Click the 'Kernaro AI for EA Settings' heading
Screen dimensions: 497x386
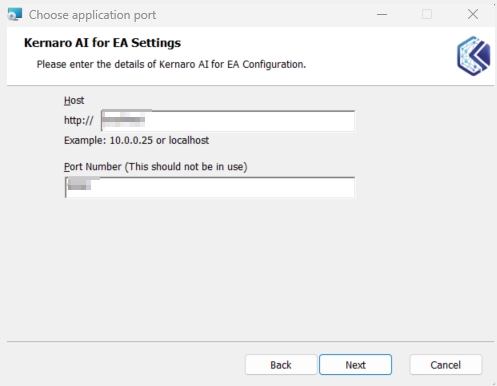[102, 43]
